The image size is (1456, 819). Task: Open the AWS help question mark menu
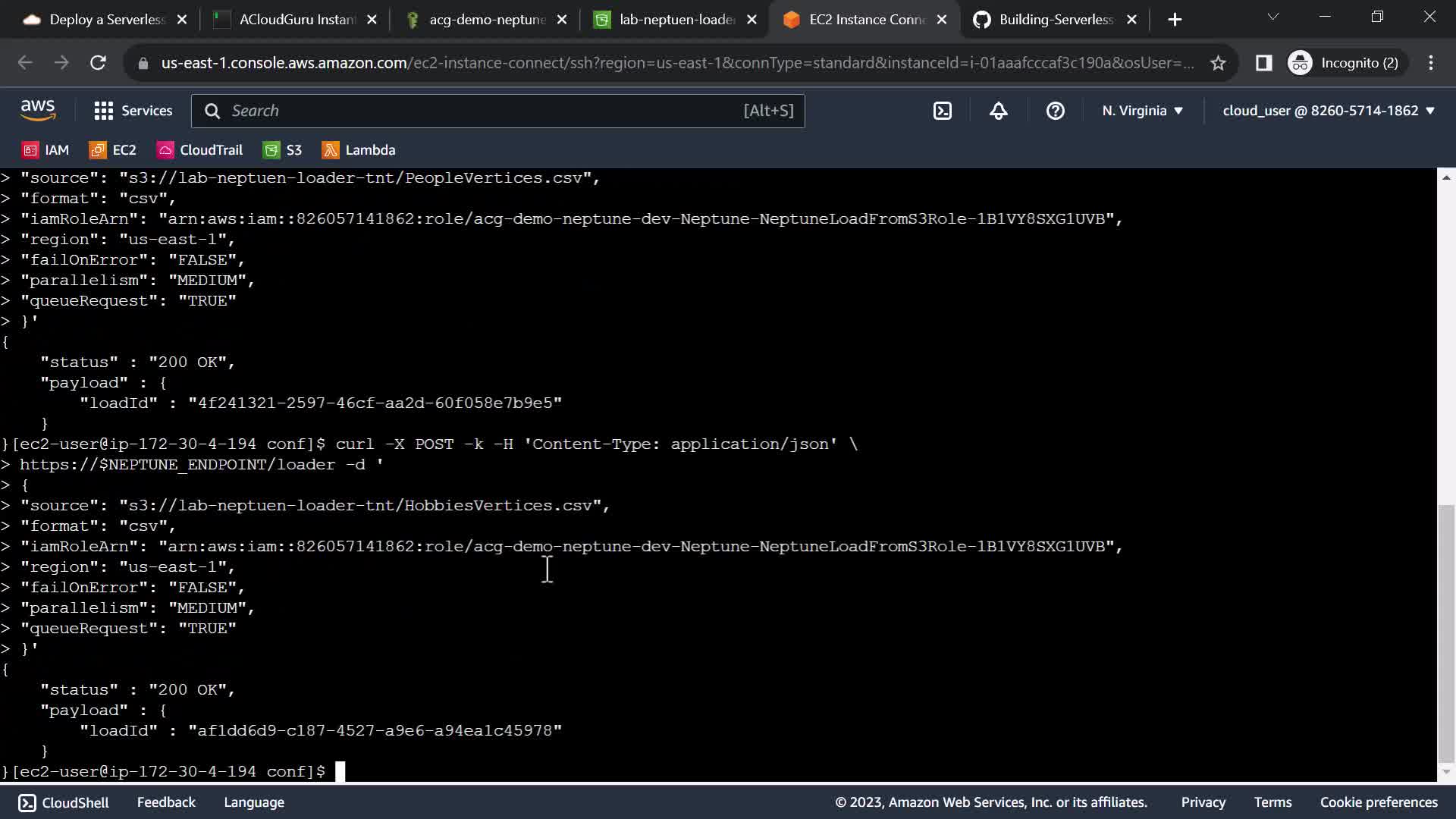1055,111
